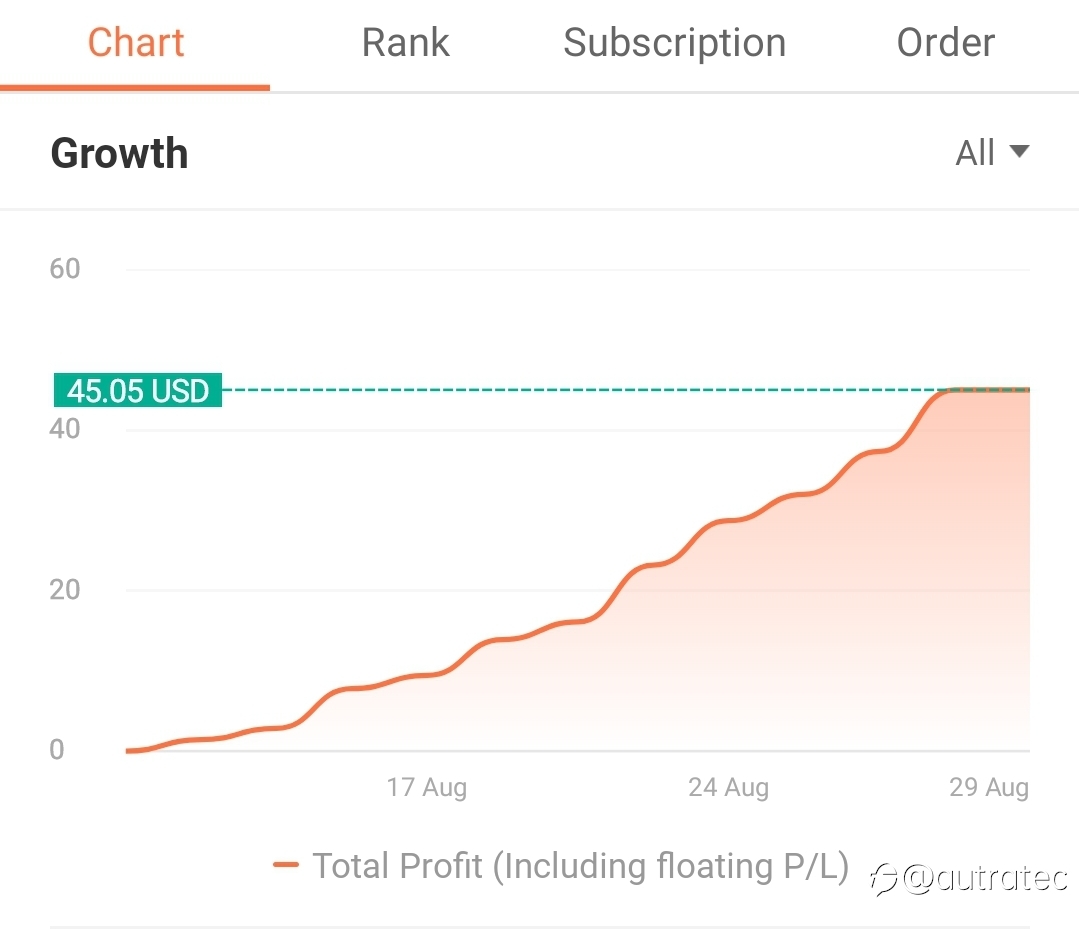The image size is (1079, 929).
Task: Switch to the Rank tab
Action: (x=405, y=43)
